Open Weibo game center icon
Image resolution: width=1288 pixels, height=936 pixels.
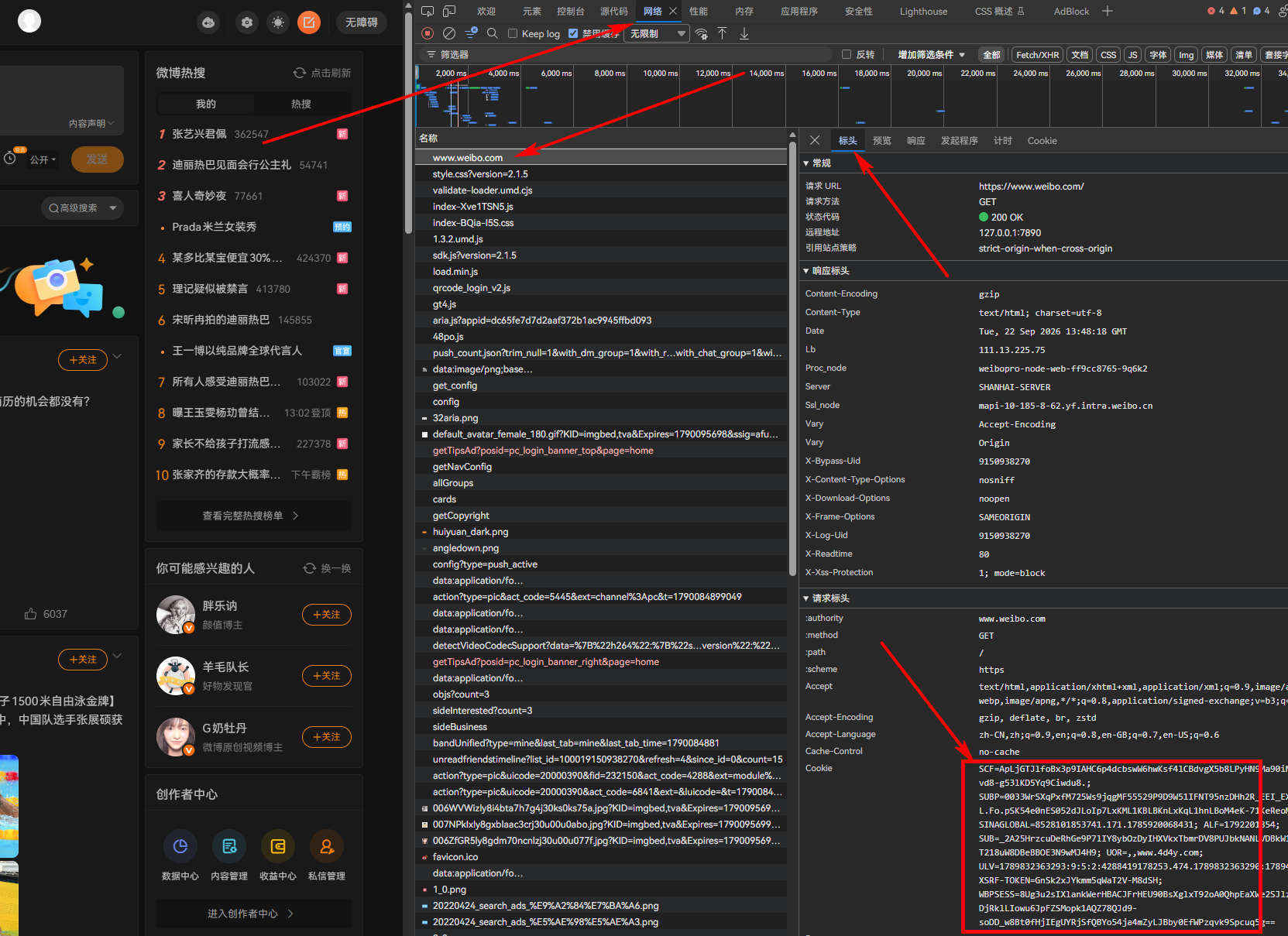(208, 22)
